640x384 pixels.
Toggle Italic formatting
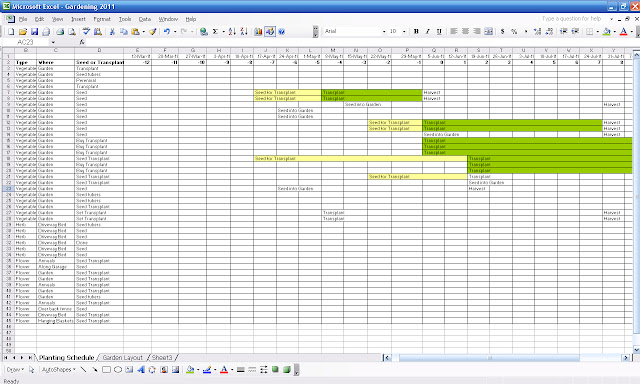tap(427, 31)
